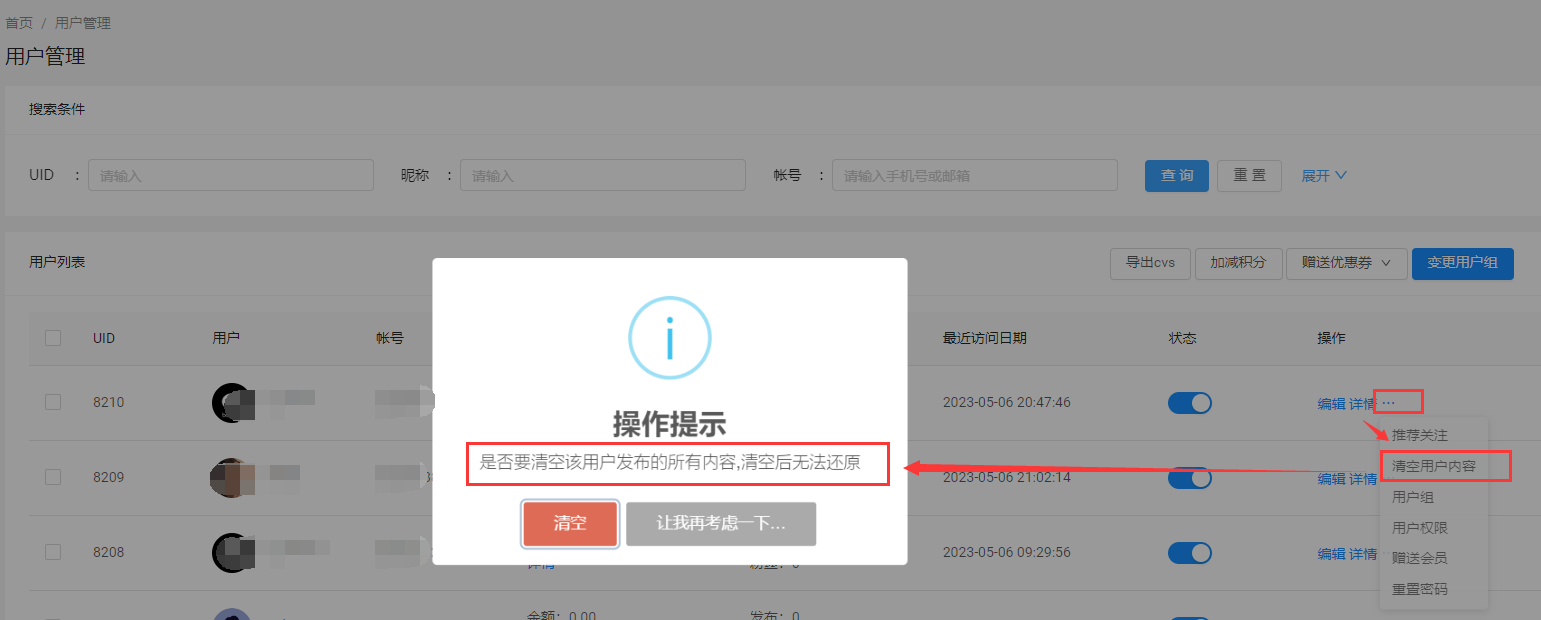1541x620 pixels.
Task: Click the 操作提示 dialog title
Action: click(669, 423)
